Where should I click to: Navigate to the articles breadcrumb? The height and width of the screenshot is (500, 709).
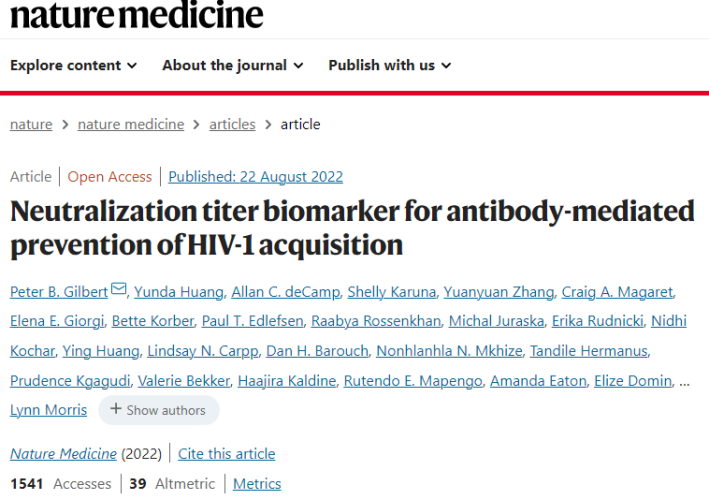pyautogui.click(x=232, y=124)
